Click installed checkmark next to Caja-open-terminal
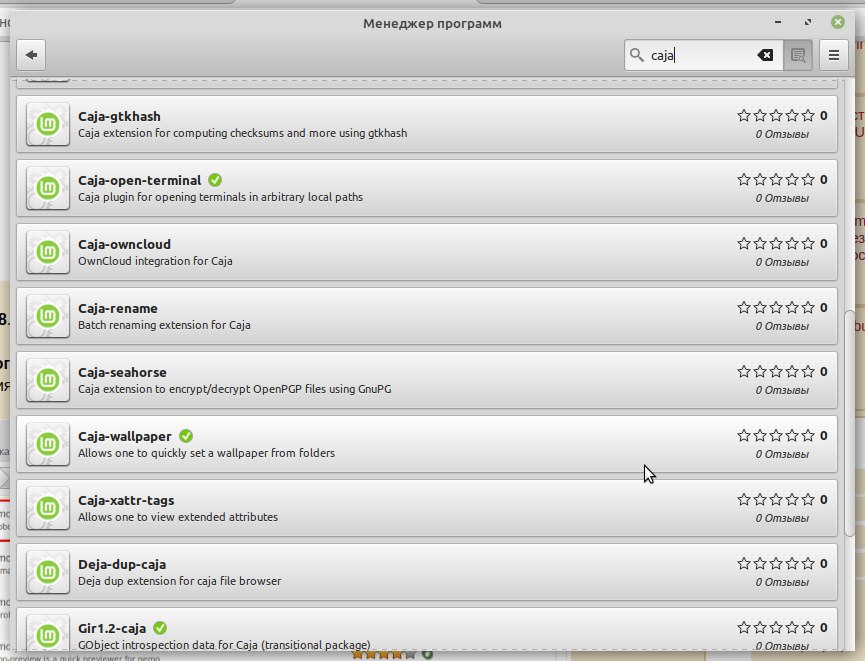Screen dimensions: 865x661 tap(215, 180)
